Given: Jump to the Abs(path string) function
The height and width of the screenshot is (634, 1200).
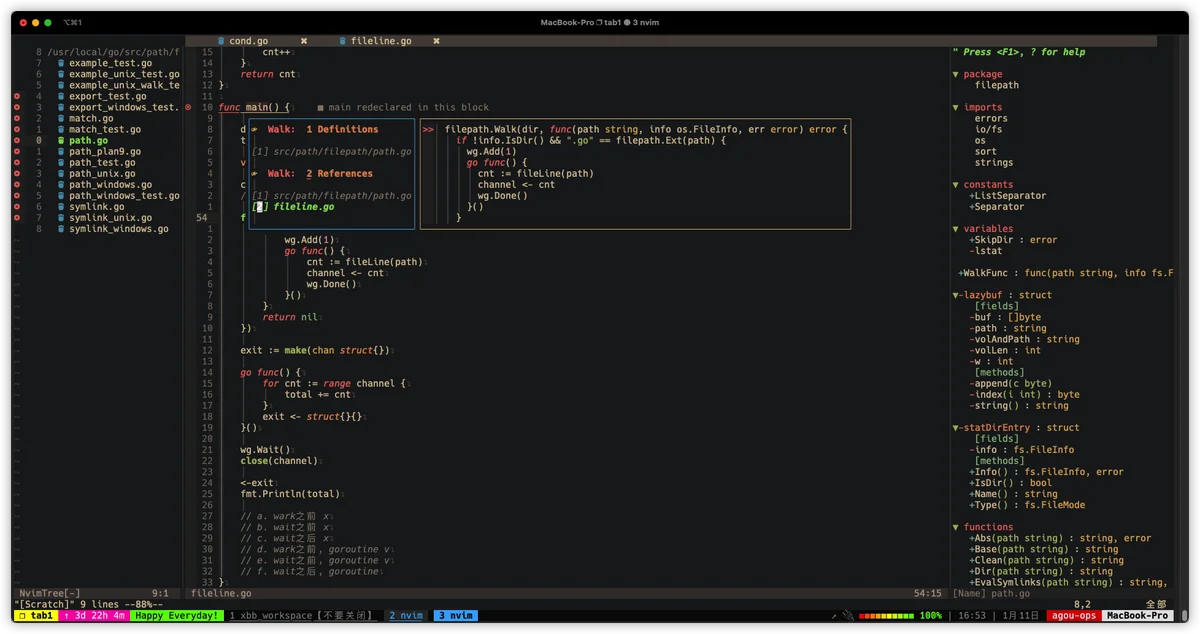Looking at the screenshot, I should (x=1060, y=537).
